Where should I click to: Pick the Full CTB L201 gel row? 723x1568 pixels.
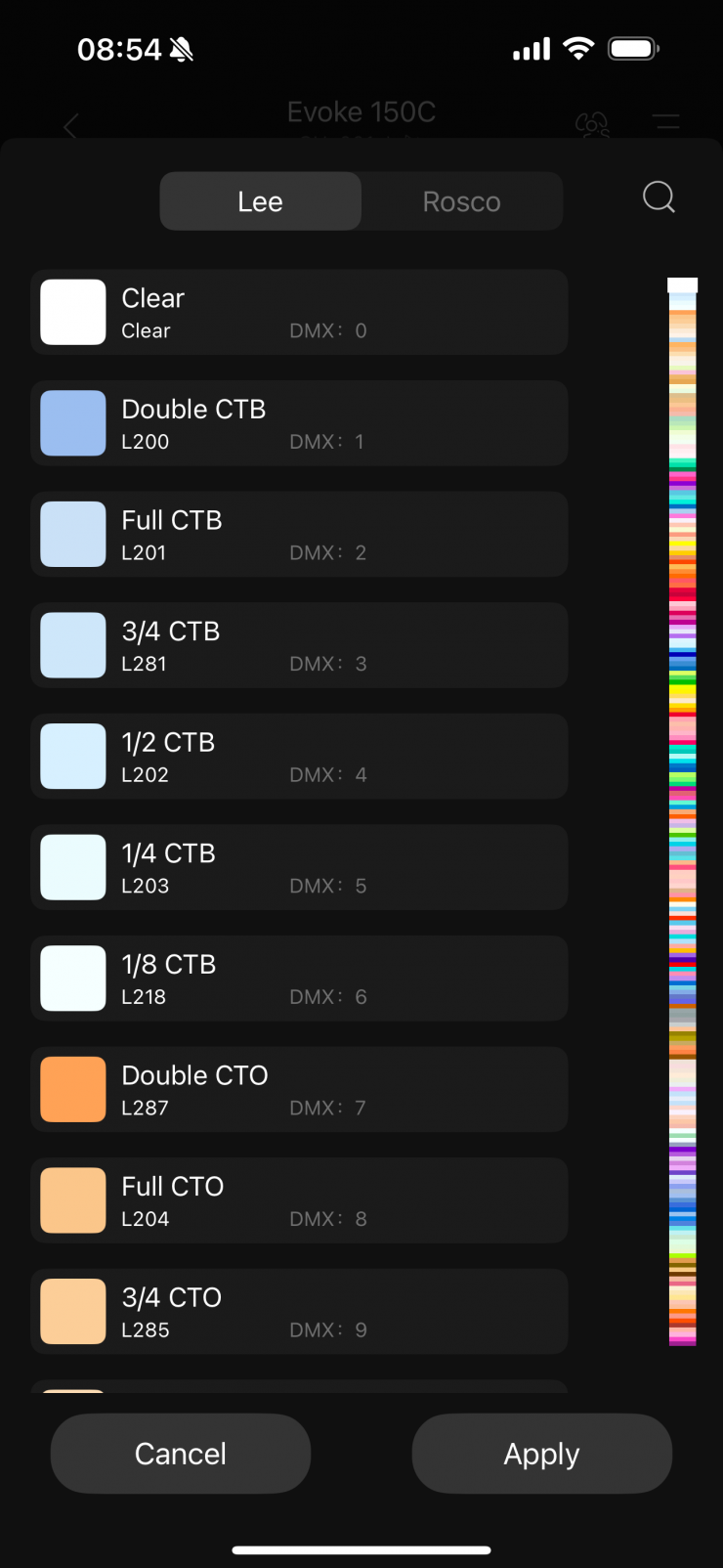click(x=299, y=535)
